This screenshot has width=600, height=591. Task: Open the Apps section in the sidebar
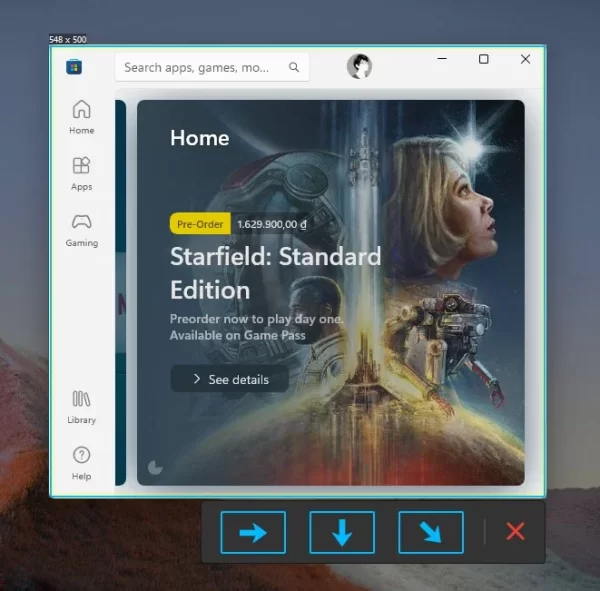pos(82,174)
